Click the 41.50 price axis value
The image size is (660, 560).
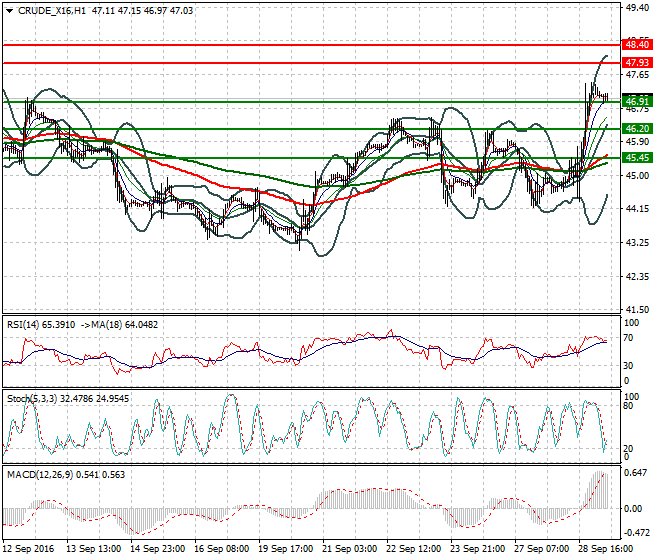point(637,309)
